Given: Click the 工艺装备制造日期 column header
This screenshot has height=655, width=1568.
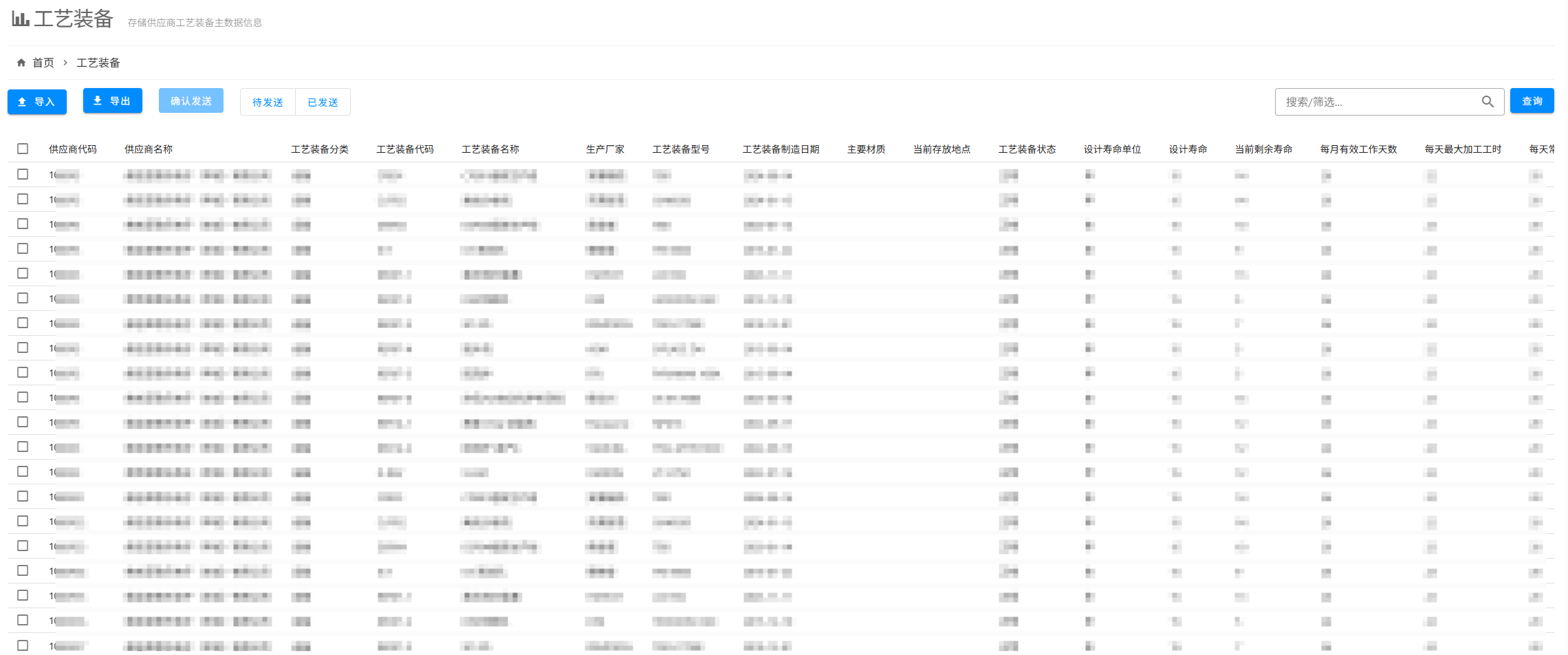Looking at the screenshot, I should pyautogui.click(x=781, y=149).
